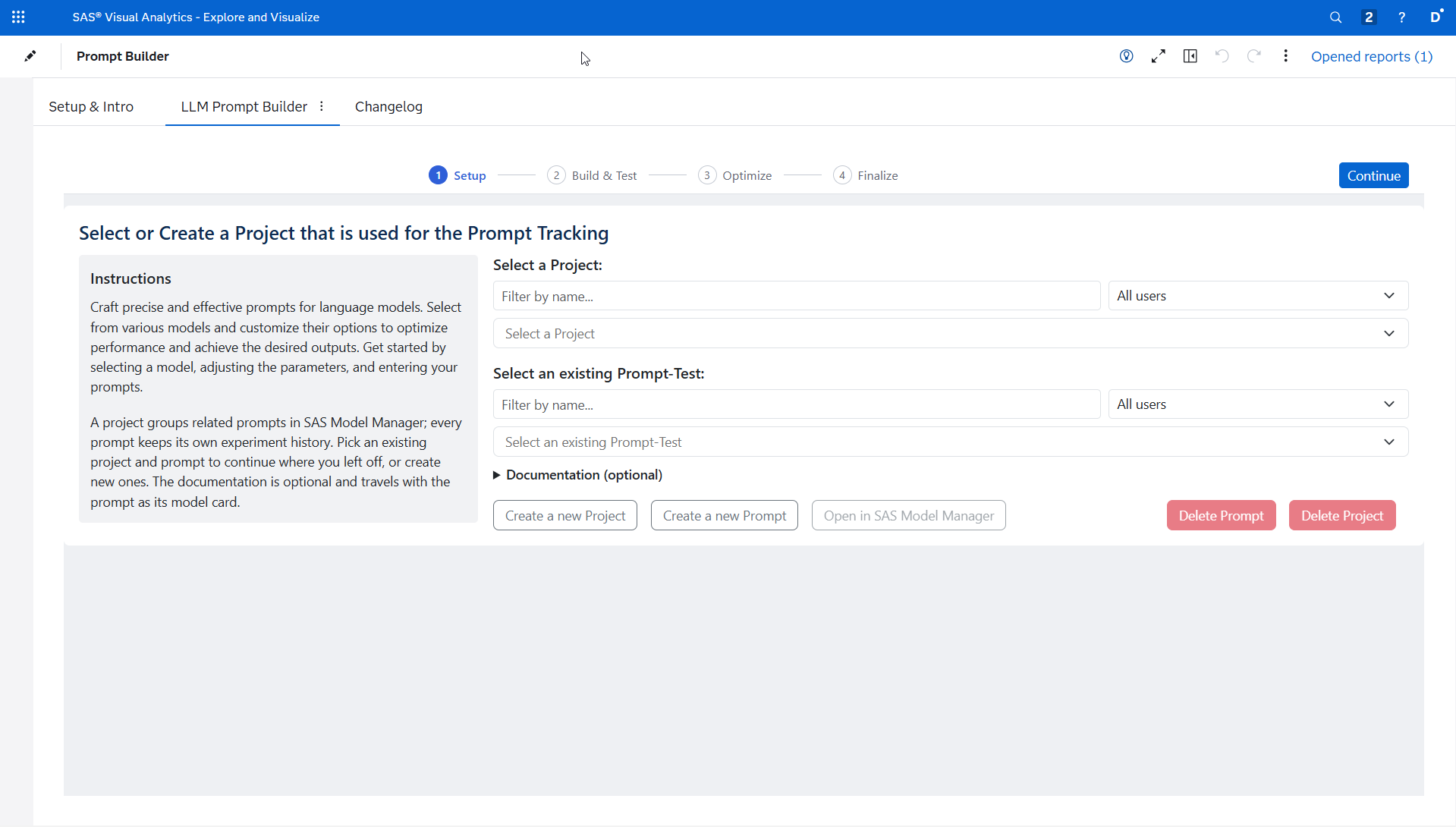The height and width of the screenshot is (827, 1456).
Task: Go to step 1 Setup
Action: point(458,175)
